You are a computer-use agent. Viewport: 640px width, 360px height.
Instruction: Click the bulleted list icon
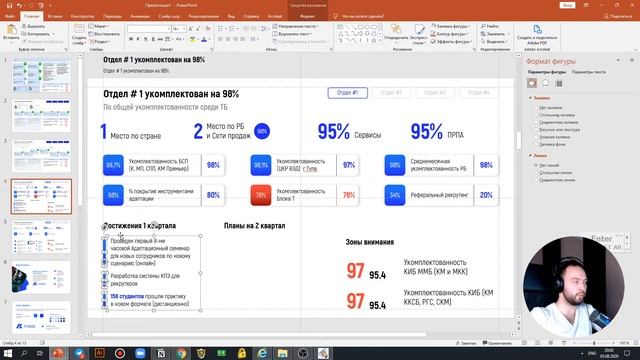(x=220, y=29)
